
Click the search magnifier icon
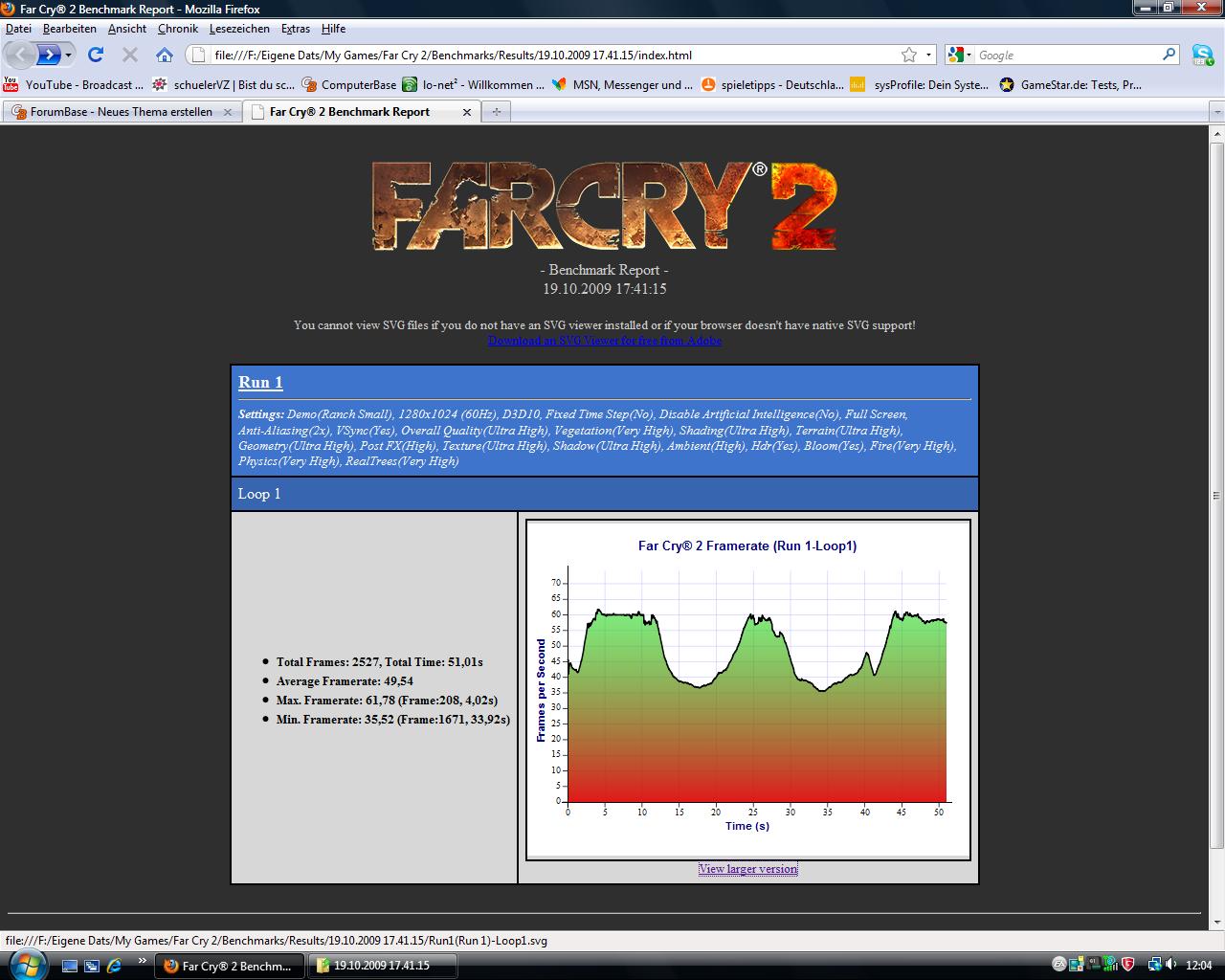click(x=1169, y=55)
